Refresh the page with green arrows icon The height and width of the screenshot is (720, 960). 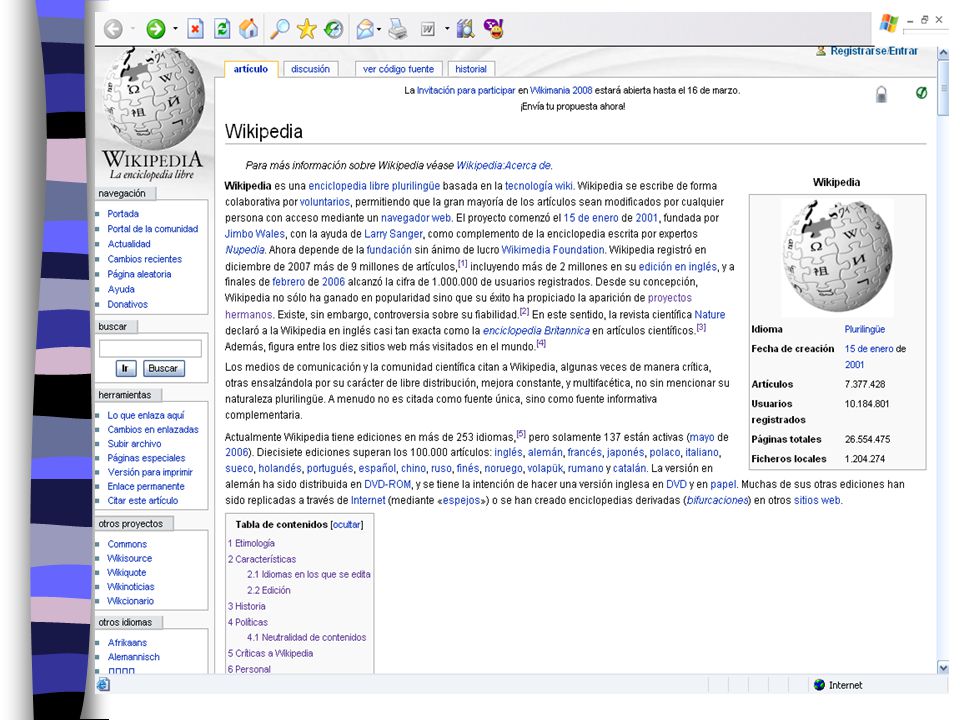click(x=222, y=29)
